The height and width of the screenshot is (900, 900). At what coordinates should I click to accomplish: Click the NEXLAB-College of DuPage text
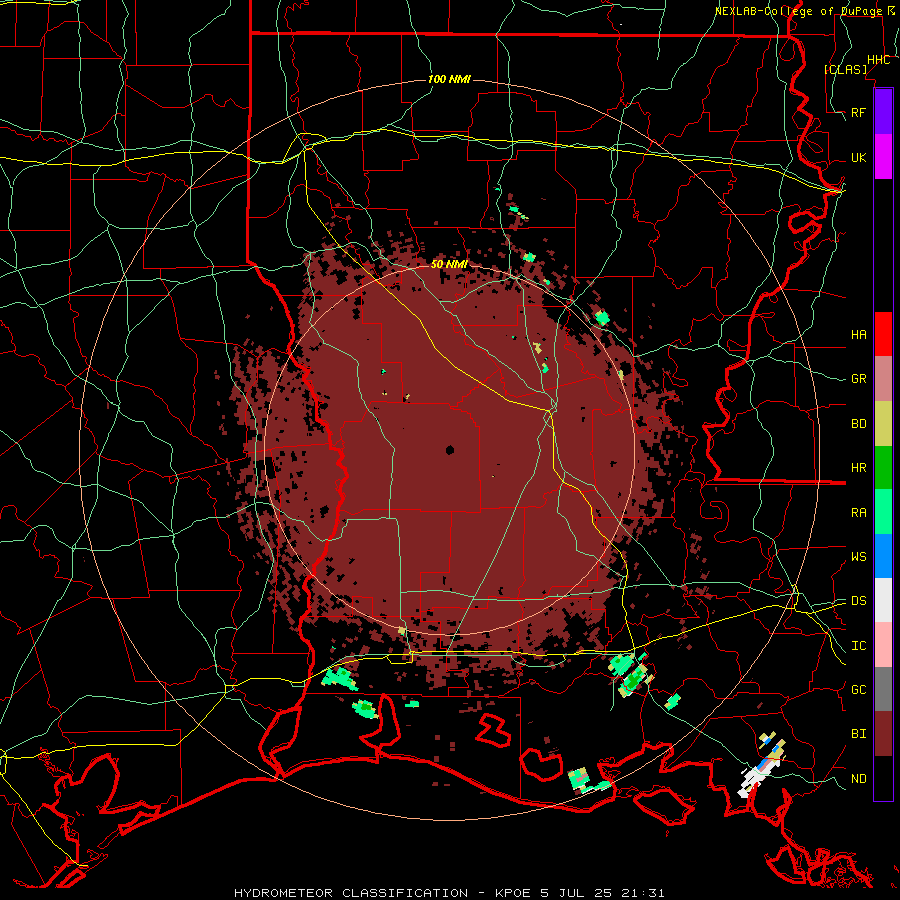798,11
